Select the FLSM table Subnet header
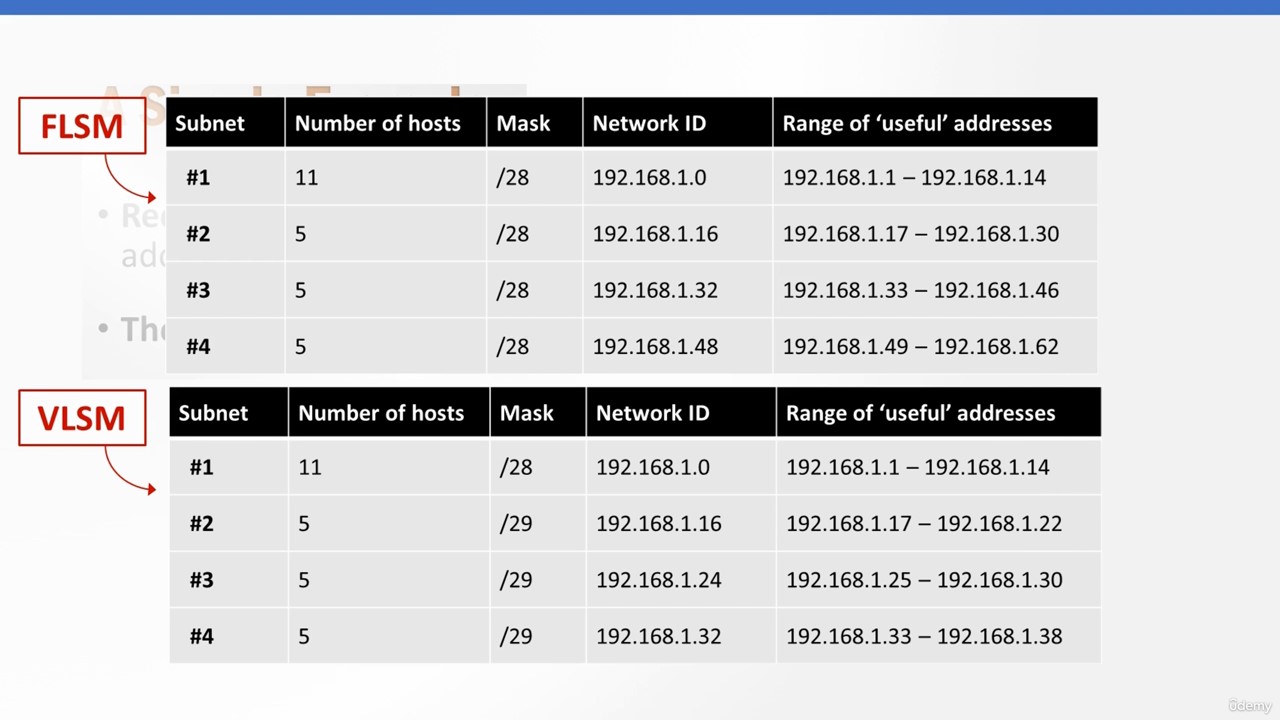The width and height of the screenshot is (1280, 720). tap(209, 123)
